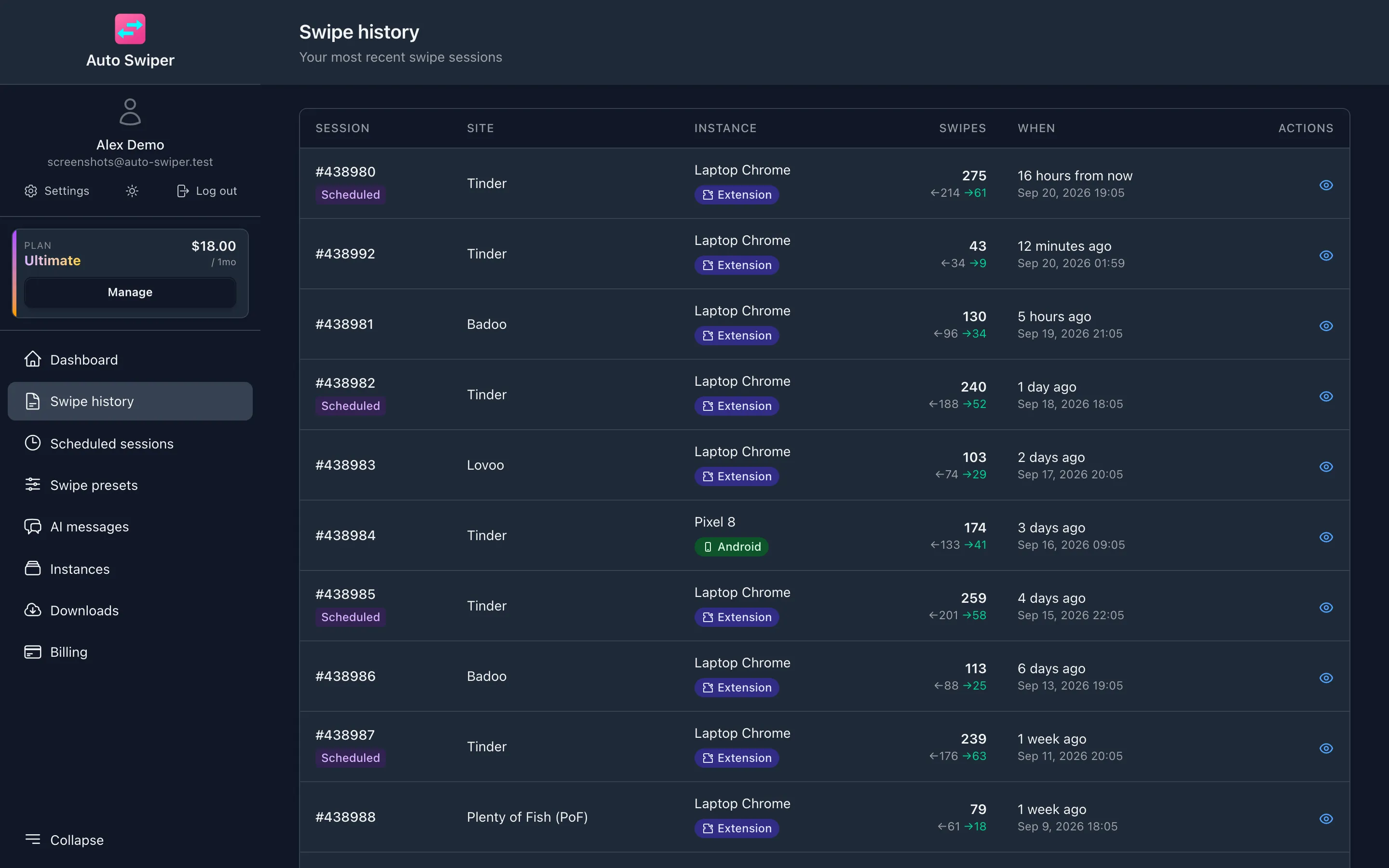Click the Instances stack icon
Viewport: 1389px width, 868px height.
click(33, 569)
